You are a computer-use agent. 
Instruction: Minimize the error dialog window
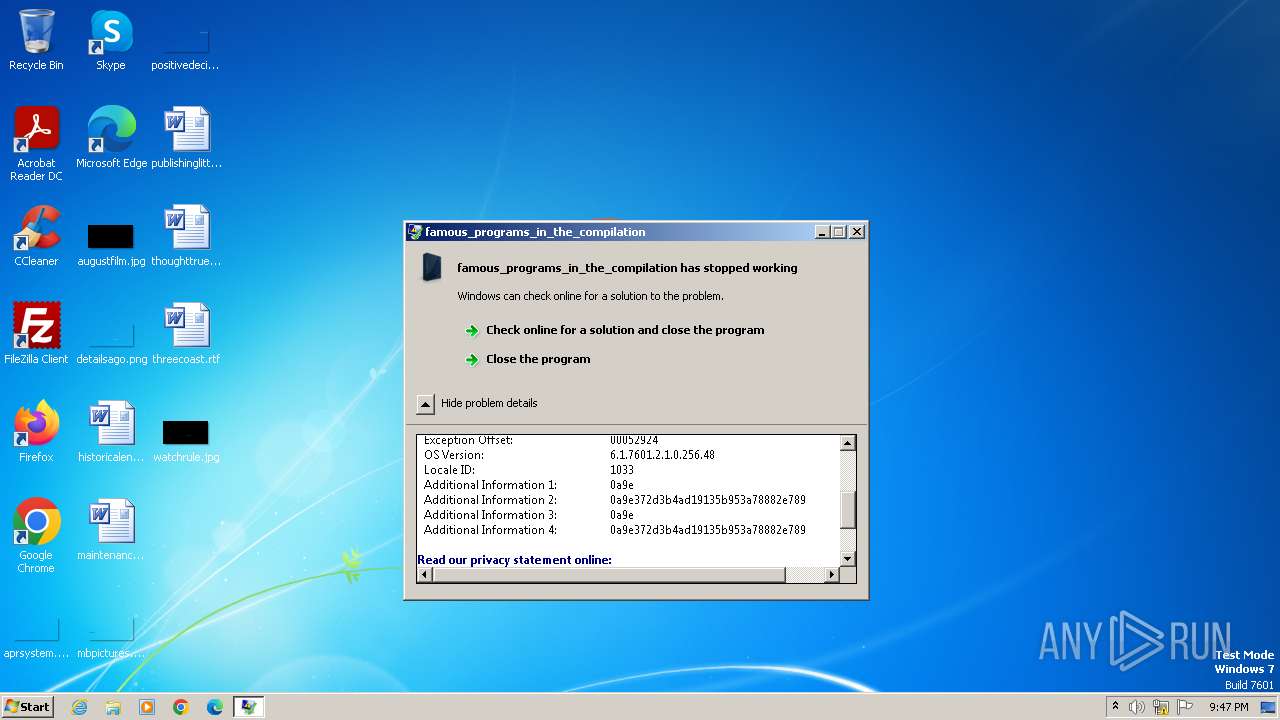(822, 232)
